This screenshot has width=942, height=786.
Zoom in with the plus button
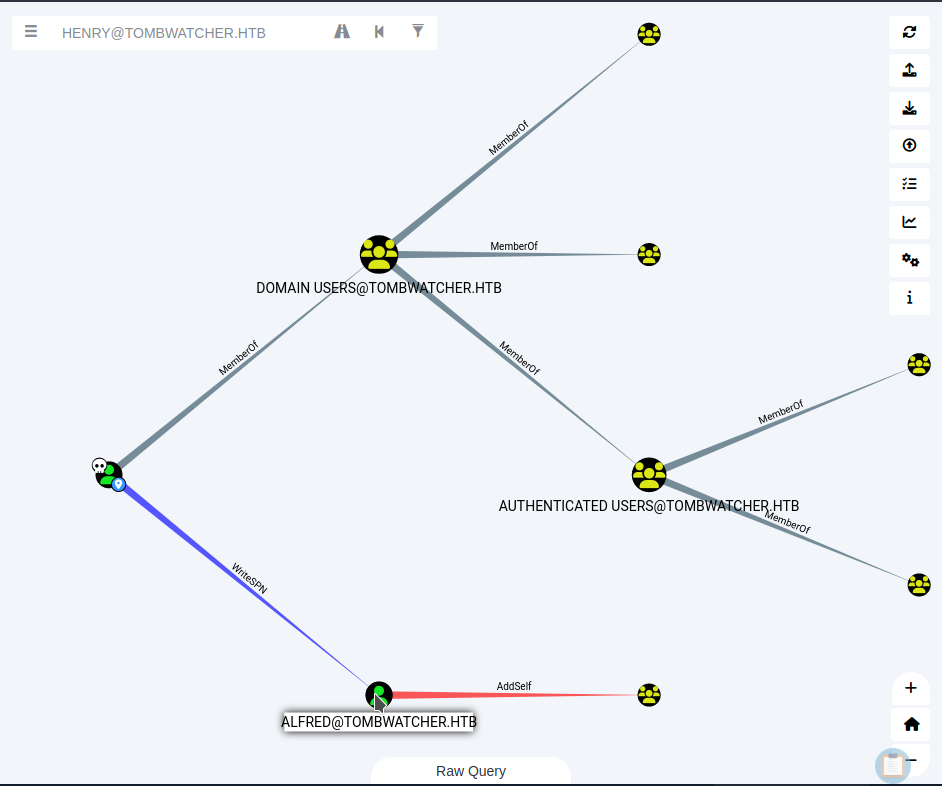point(910,688)
